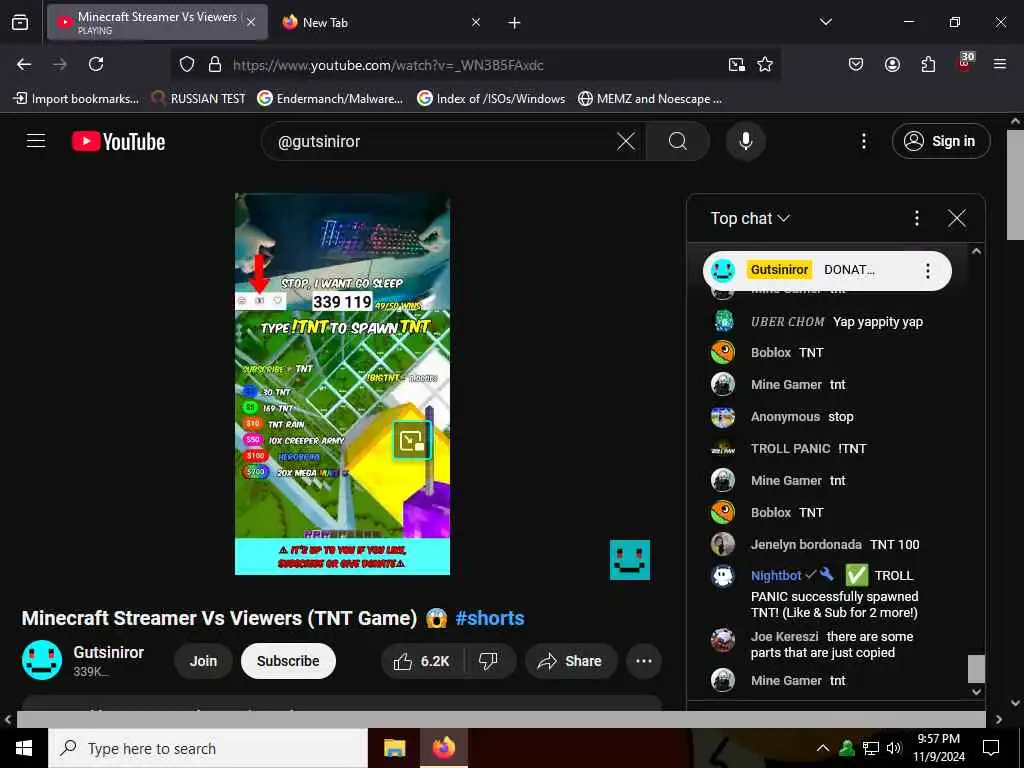Open Firefox account icon

[892, 64]
